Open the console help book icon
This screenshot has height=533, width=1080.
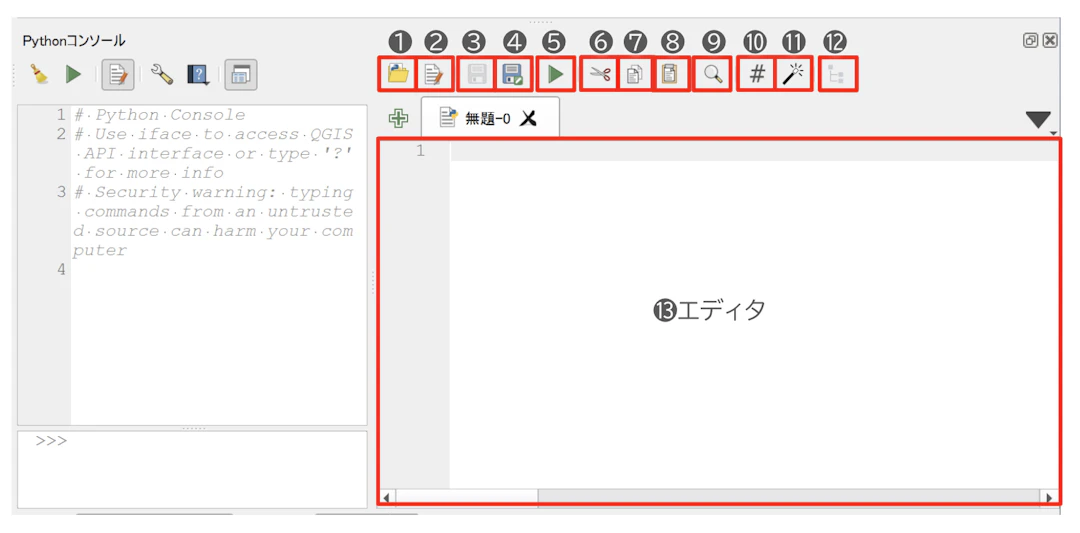tap(198, 75)
